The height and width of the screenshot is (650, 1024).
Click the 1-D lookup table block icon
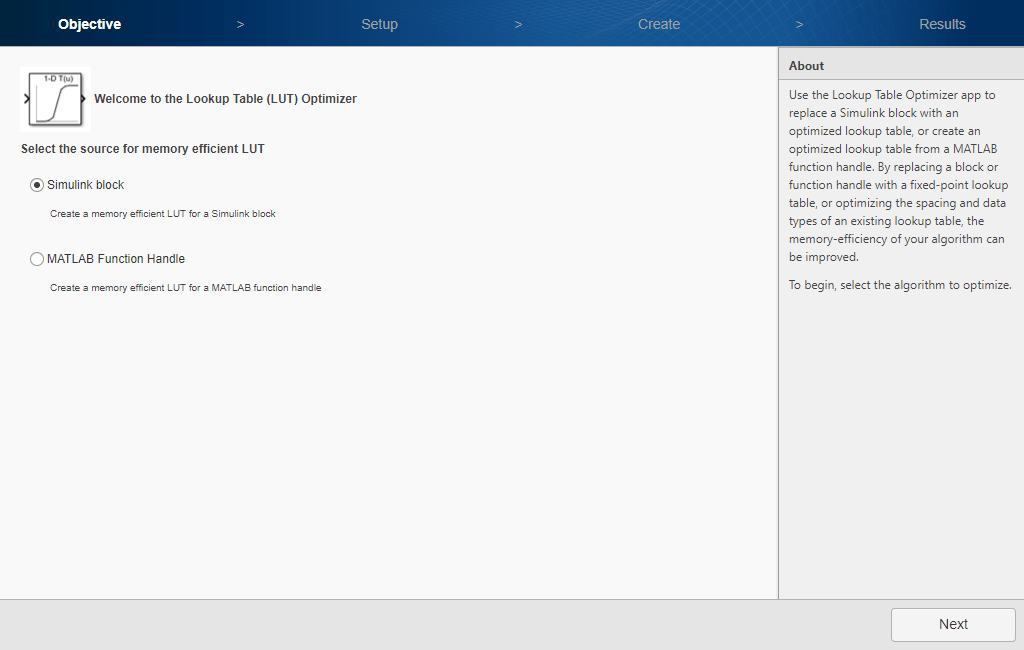pyautogui.click(x=56, y=99)
